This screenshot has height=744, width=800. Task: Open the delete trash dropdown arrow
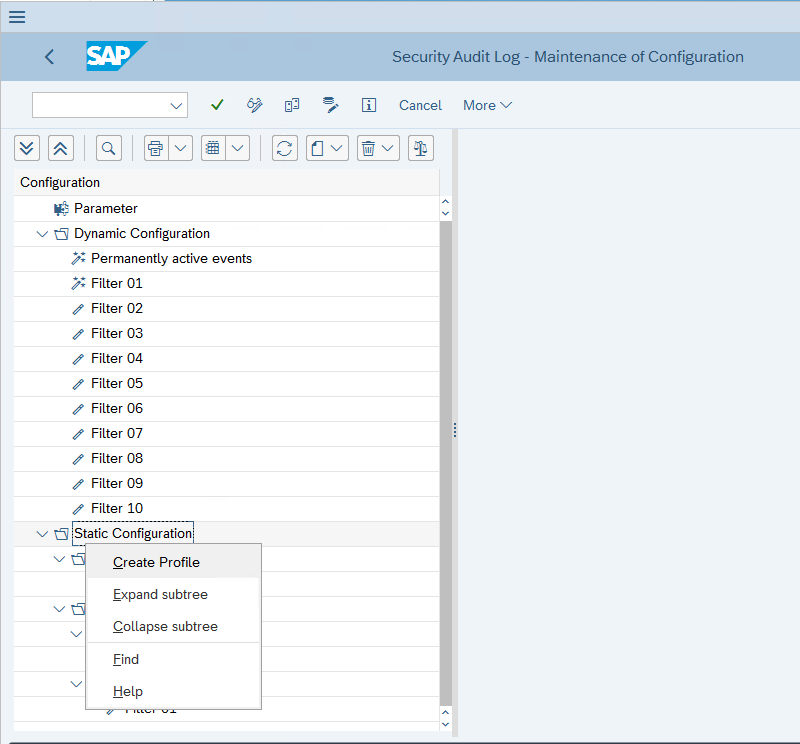point(388,148)
